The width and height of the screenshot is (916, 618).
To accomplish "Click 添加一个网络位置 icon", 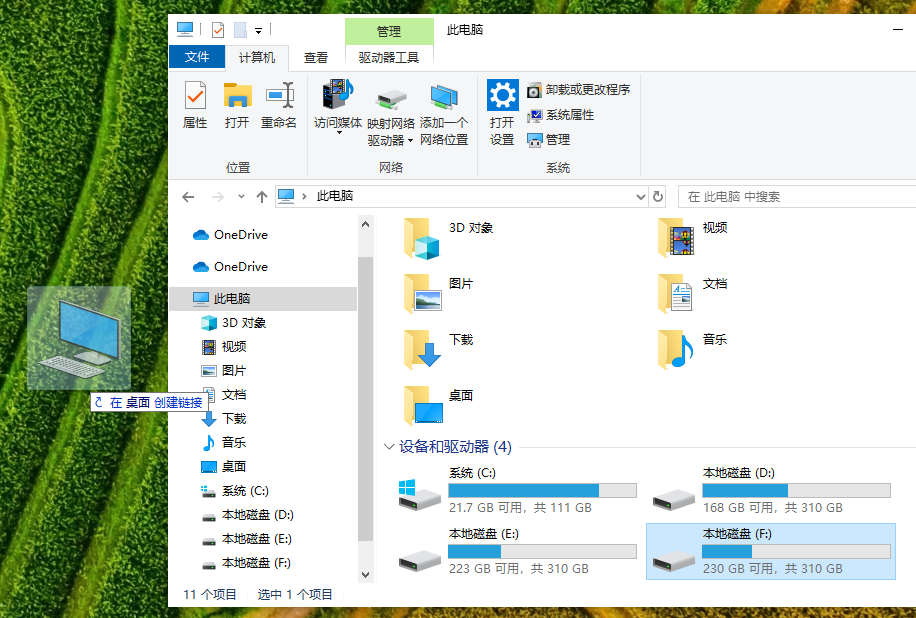I will click(444, 97).
